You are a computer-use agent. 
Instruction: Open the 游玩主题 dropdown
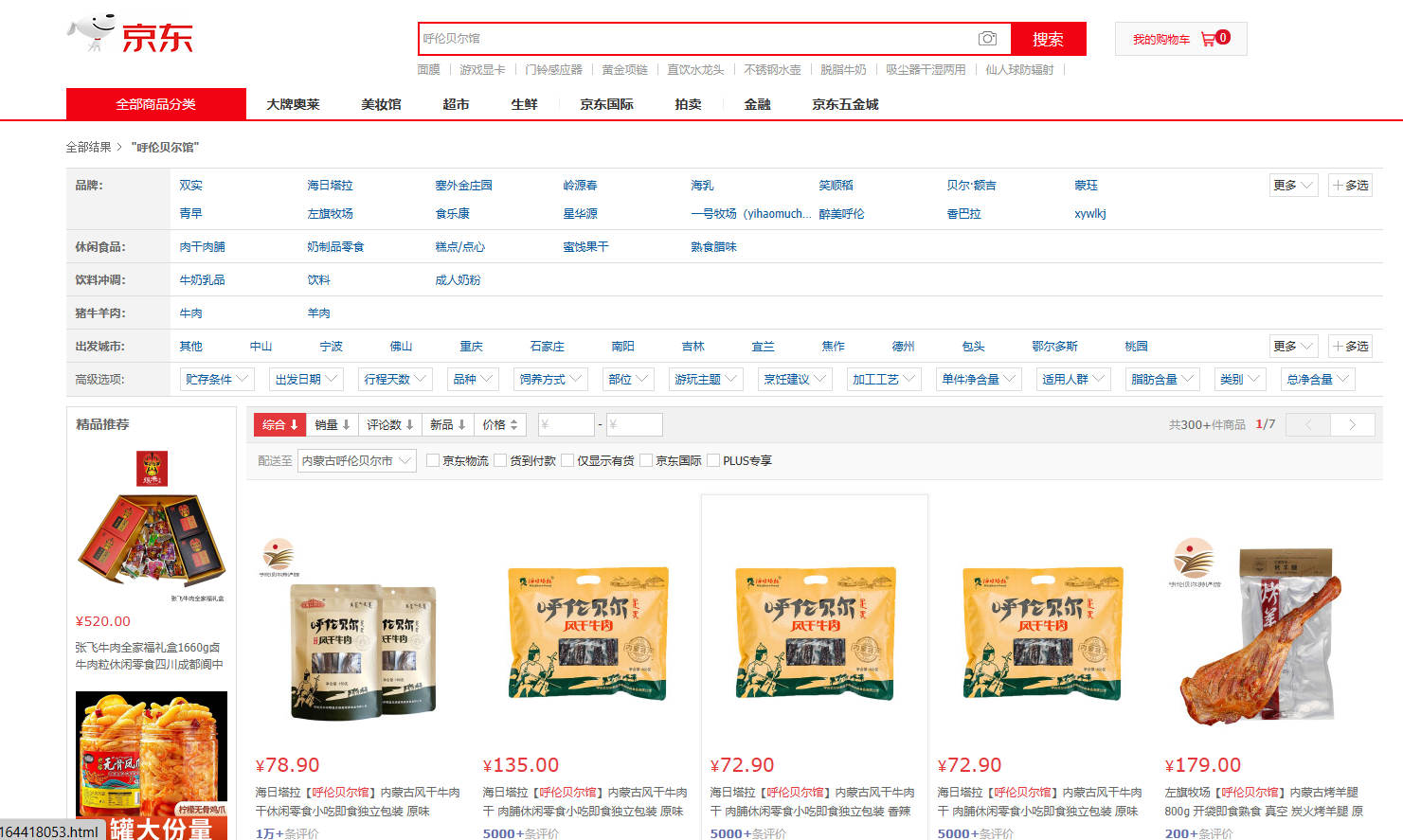(x=706, y=380)
